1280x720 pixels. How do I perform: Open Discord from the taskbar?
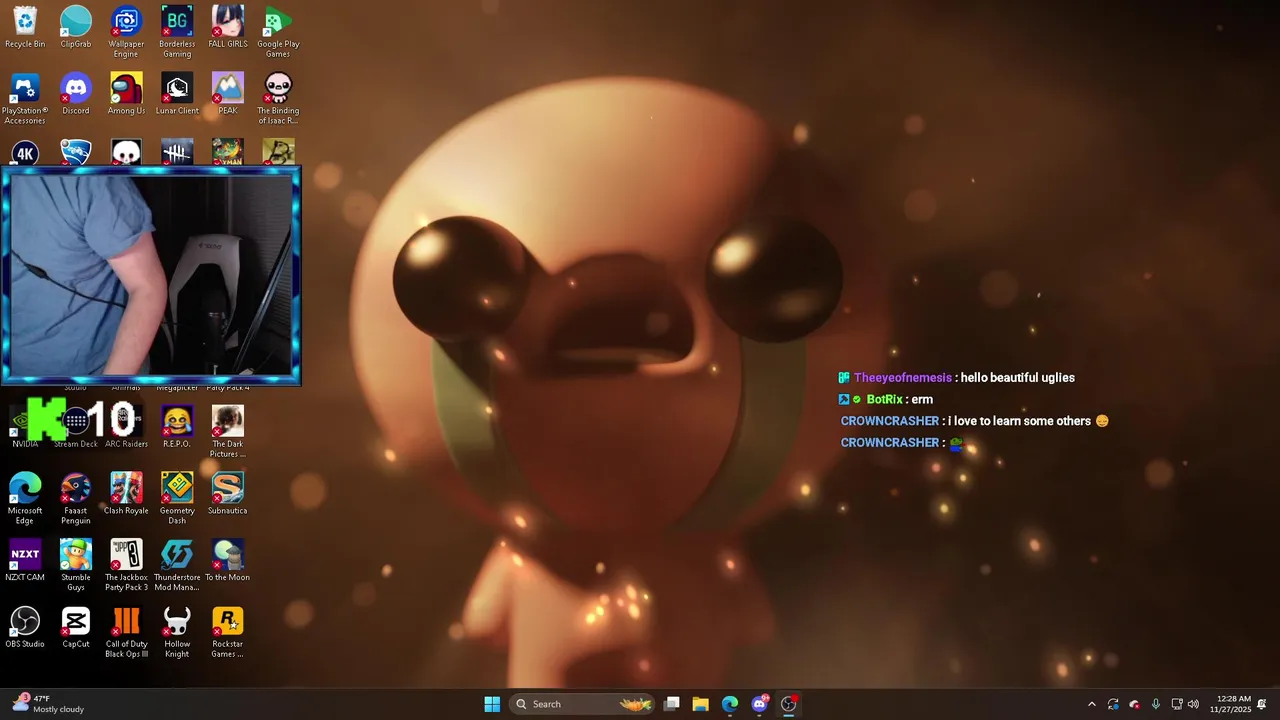759,704
